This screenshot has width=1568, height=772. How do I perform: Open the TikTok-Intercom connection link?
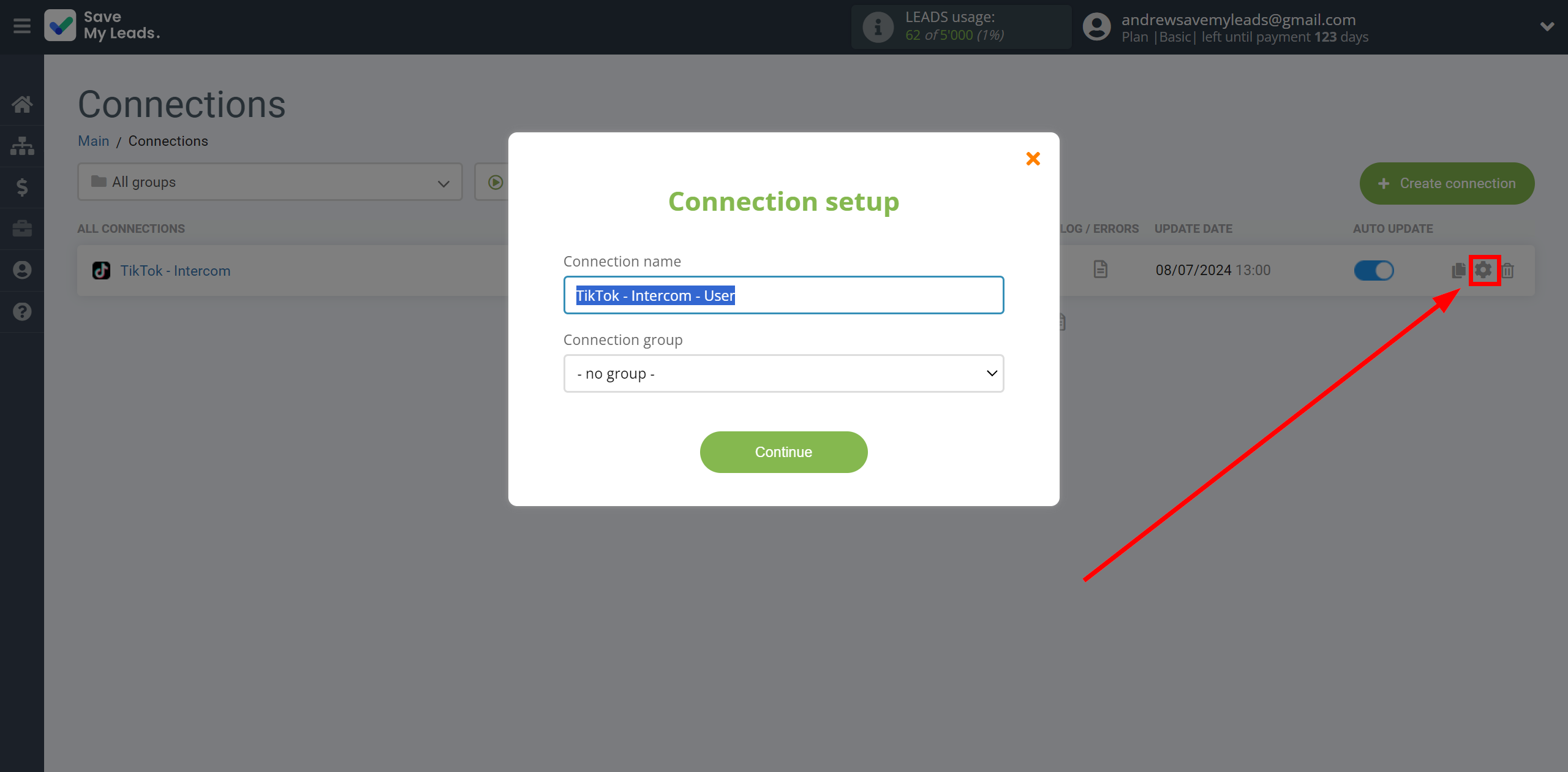tap(174, 270)
